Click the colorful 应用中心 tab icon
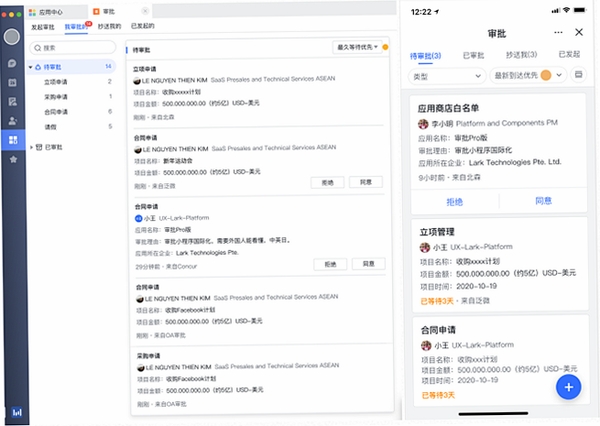600x426 pixels. [x=33, y=12]
